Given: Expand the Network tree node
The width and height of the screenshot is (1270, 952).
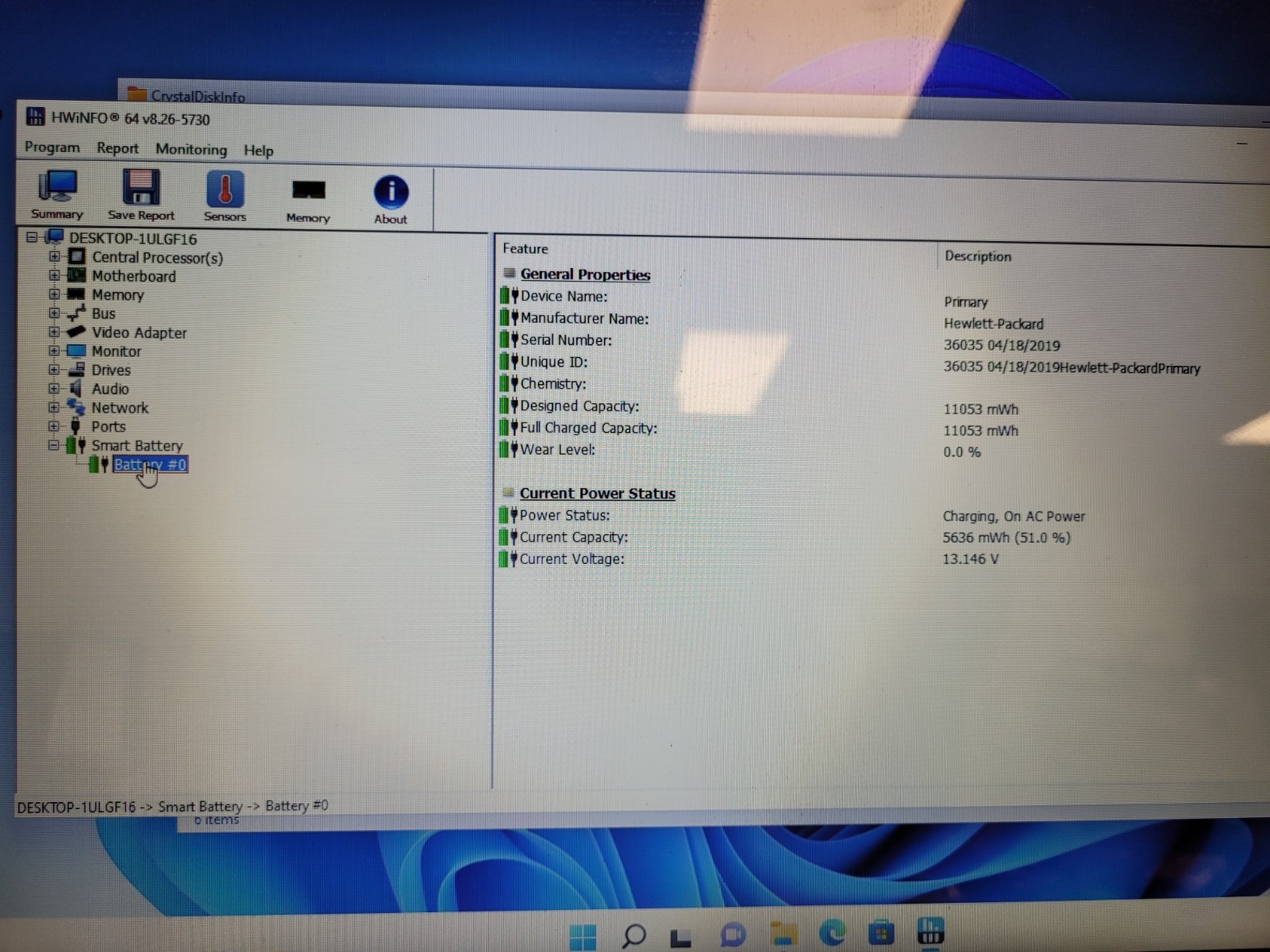Looking at the screenshot, I should click(54, 407).
